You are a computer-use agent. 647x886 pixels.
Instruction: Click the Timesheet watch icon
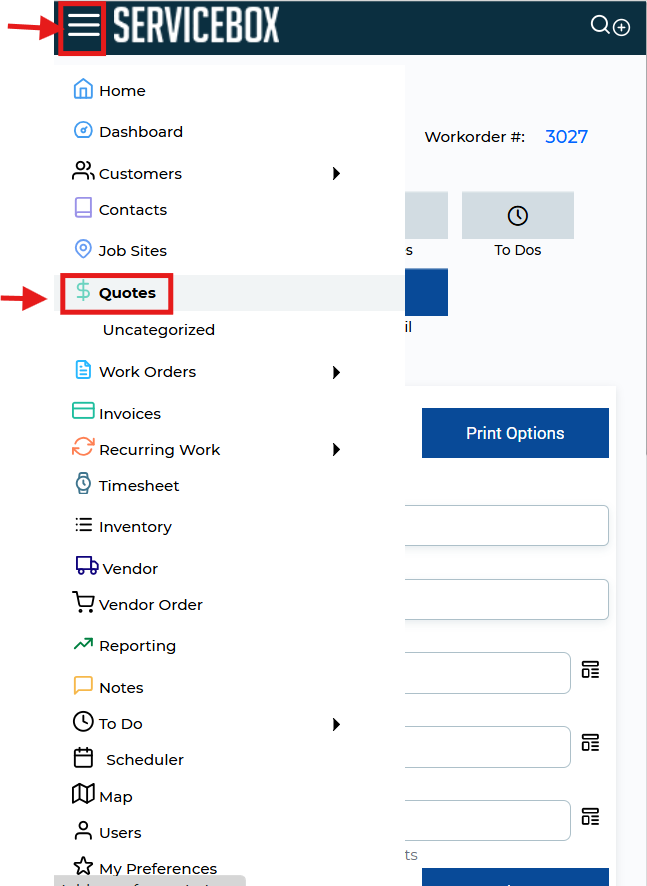click(x=83, y=484)
